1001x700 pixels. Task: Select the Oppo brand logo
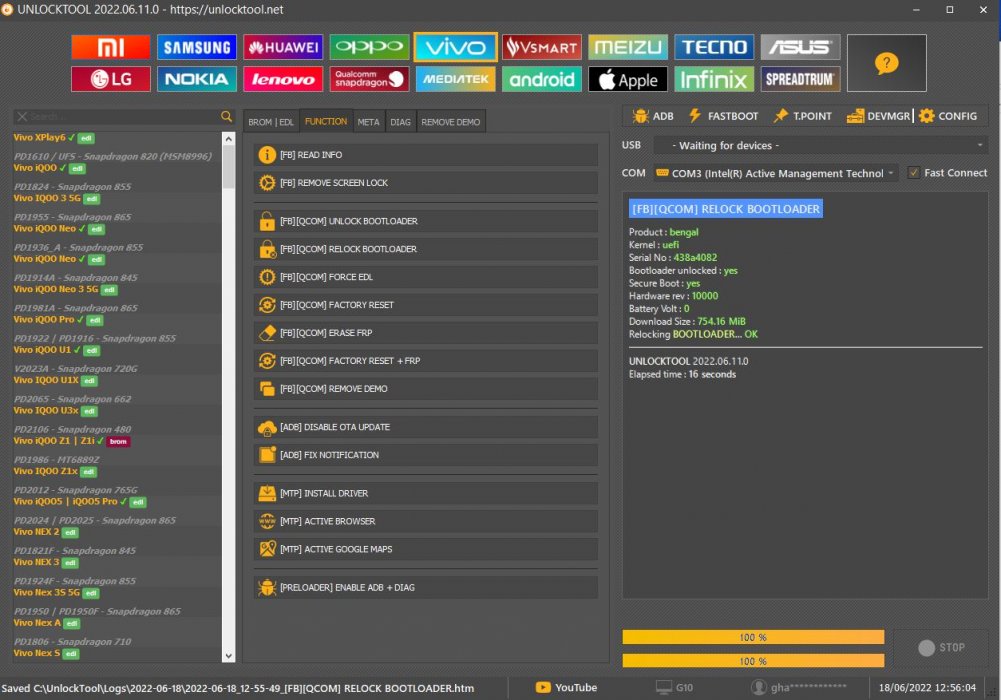370,47
